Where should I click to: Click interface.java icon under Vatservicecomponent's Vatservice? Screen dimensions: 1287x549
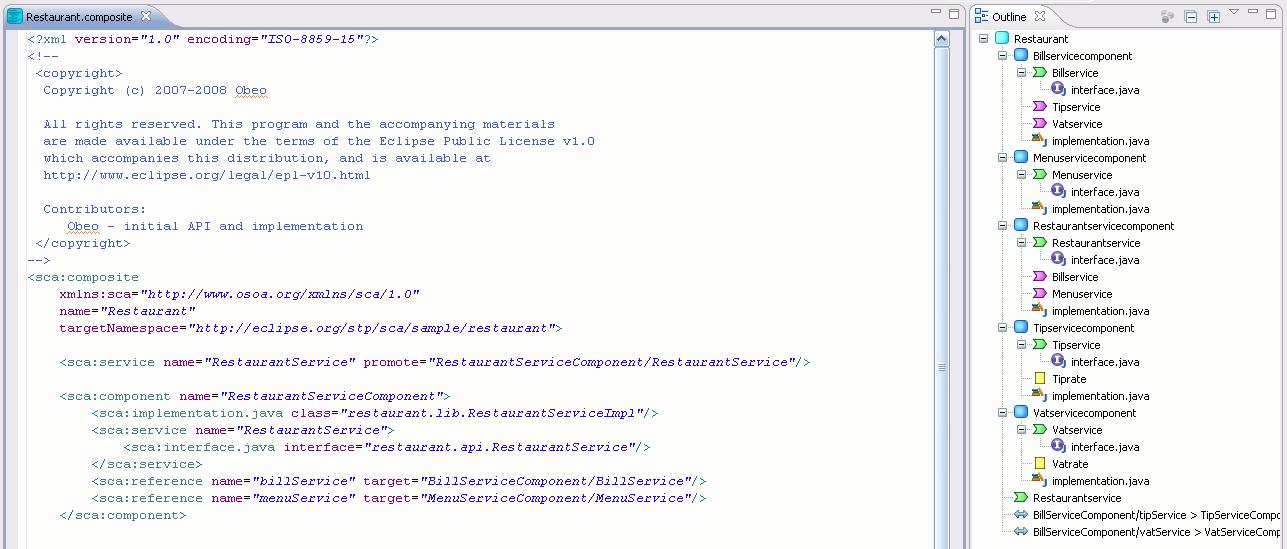[x=1058, y=447]
